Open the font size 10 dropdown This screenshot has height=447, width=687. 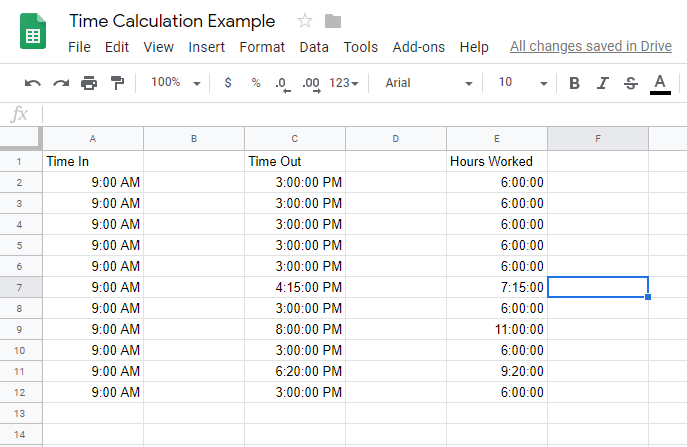[523, 83]
